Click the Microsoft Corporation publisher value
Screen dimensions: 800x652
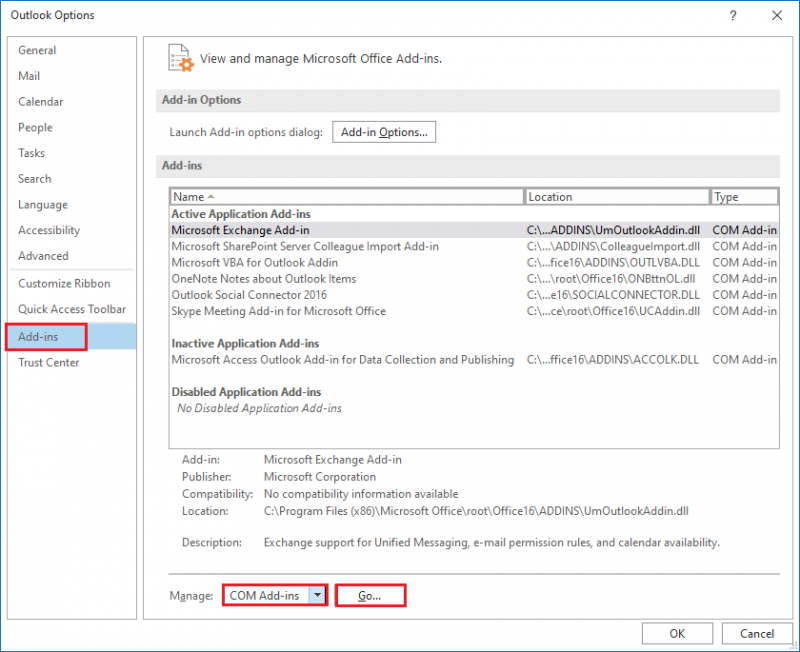(x=320, y=477)
